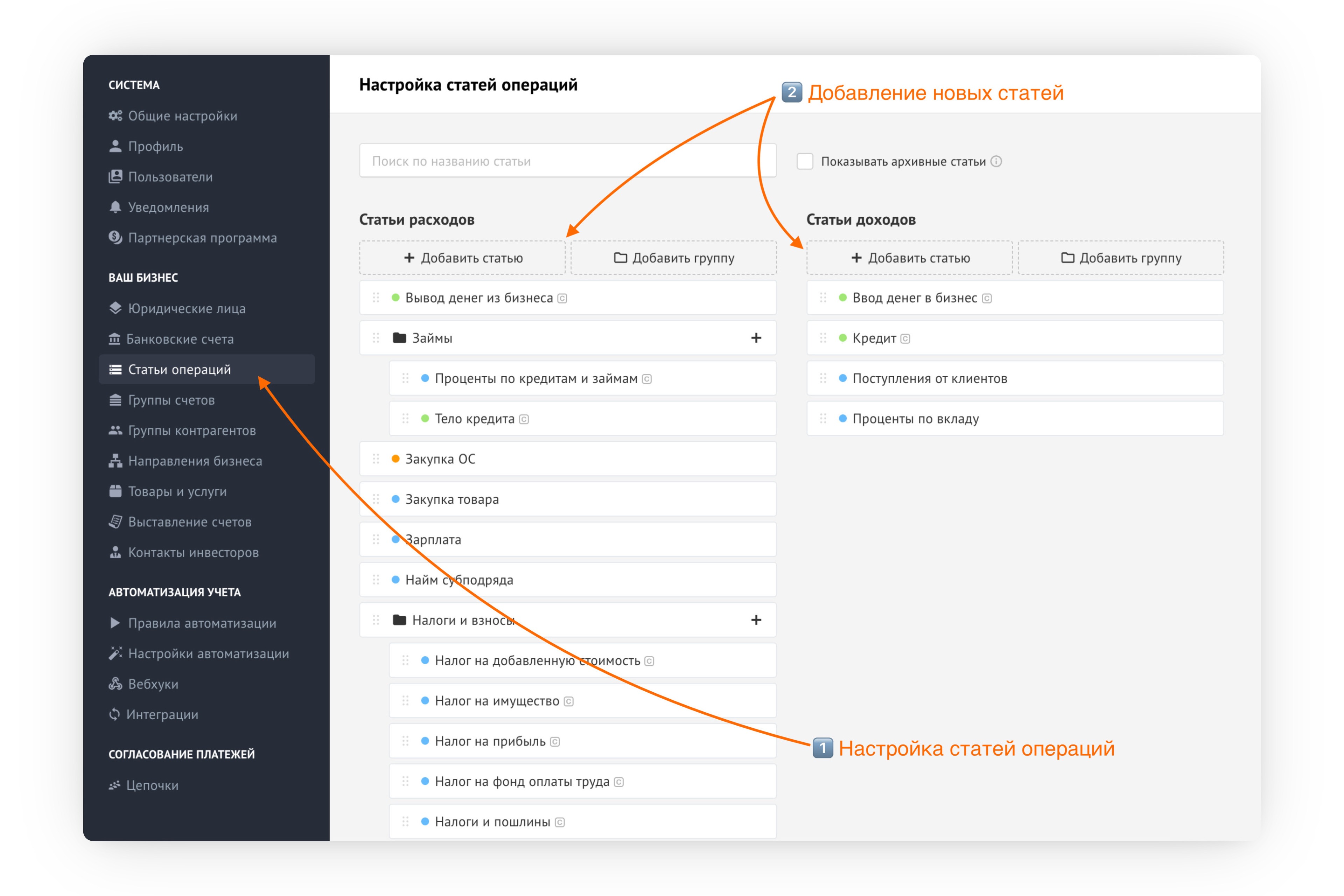
Task: Click the sync icon beside Интеграции
Action: point(114,714)
